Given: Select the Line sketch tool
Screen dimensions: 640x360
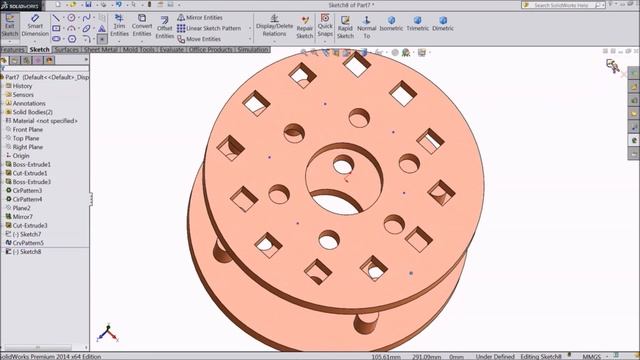Looking at the screenshot, I should click(56, 18).
